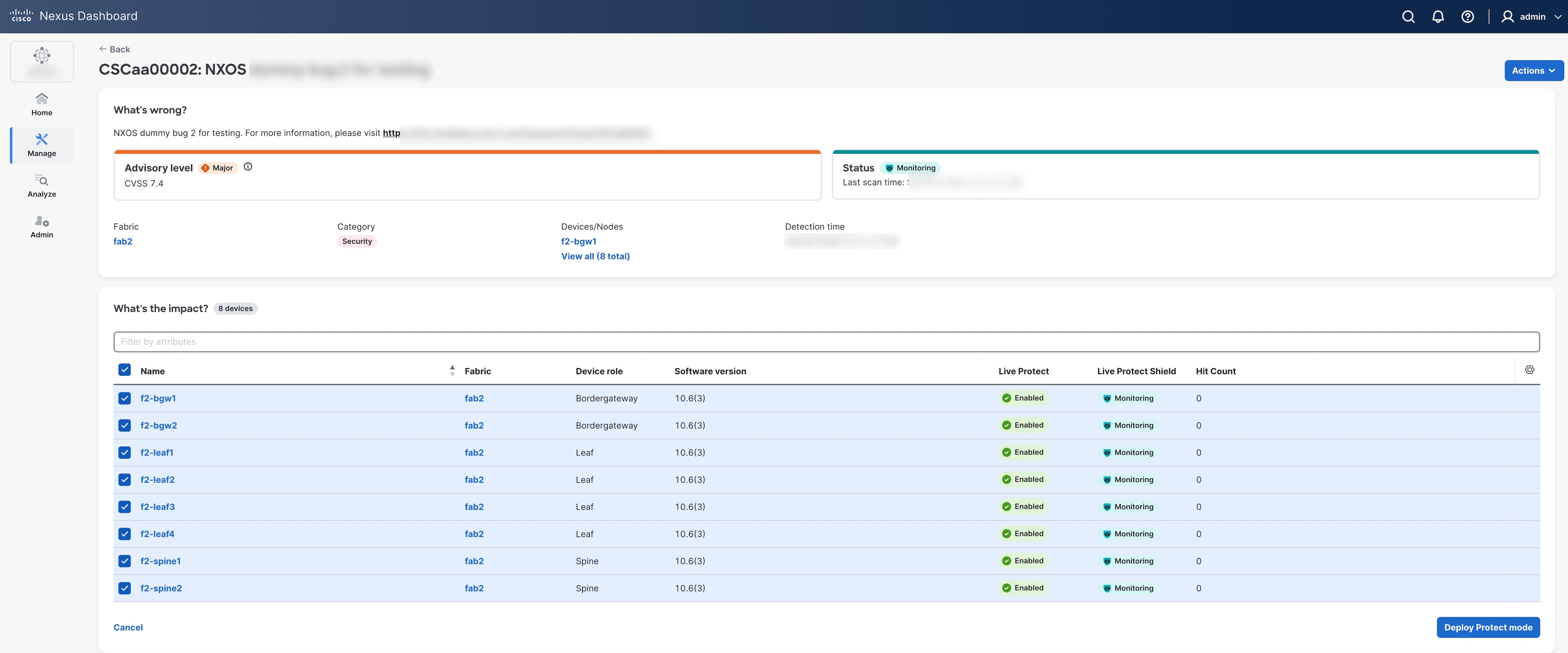The image size is (1568, 653).
Task: Click the Major severity icon
Action: [x=205, y=168]
